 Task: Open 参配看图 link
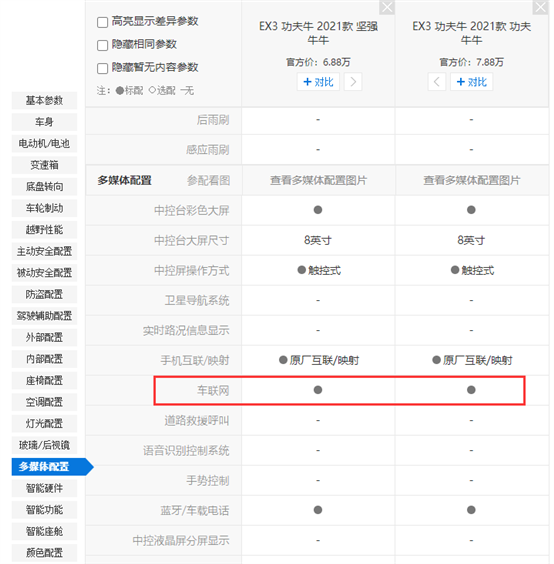tap(208, 181)
